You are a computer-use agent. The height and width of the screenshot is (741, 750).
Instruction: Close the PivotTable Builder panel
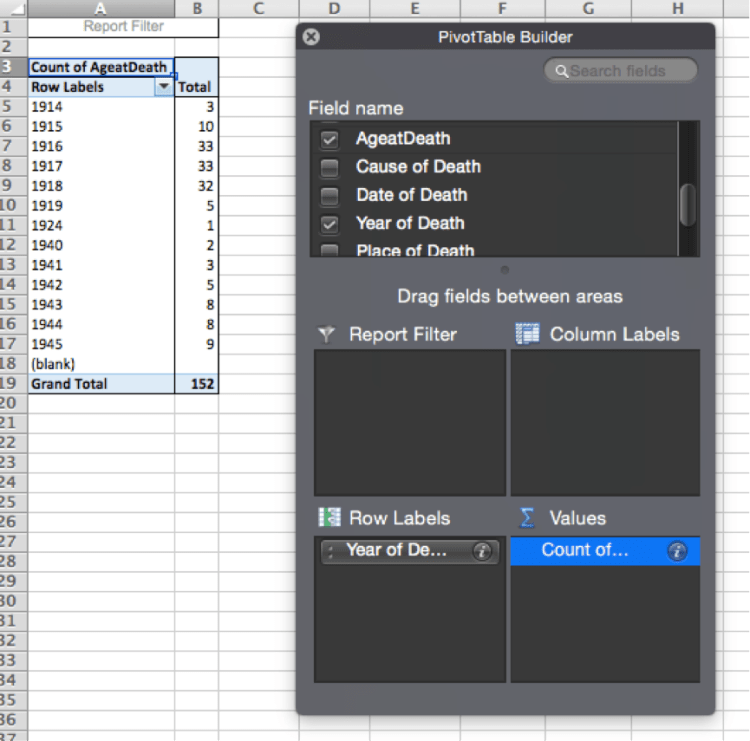click(x=312, y=37)
